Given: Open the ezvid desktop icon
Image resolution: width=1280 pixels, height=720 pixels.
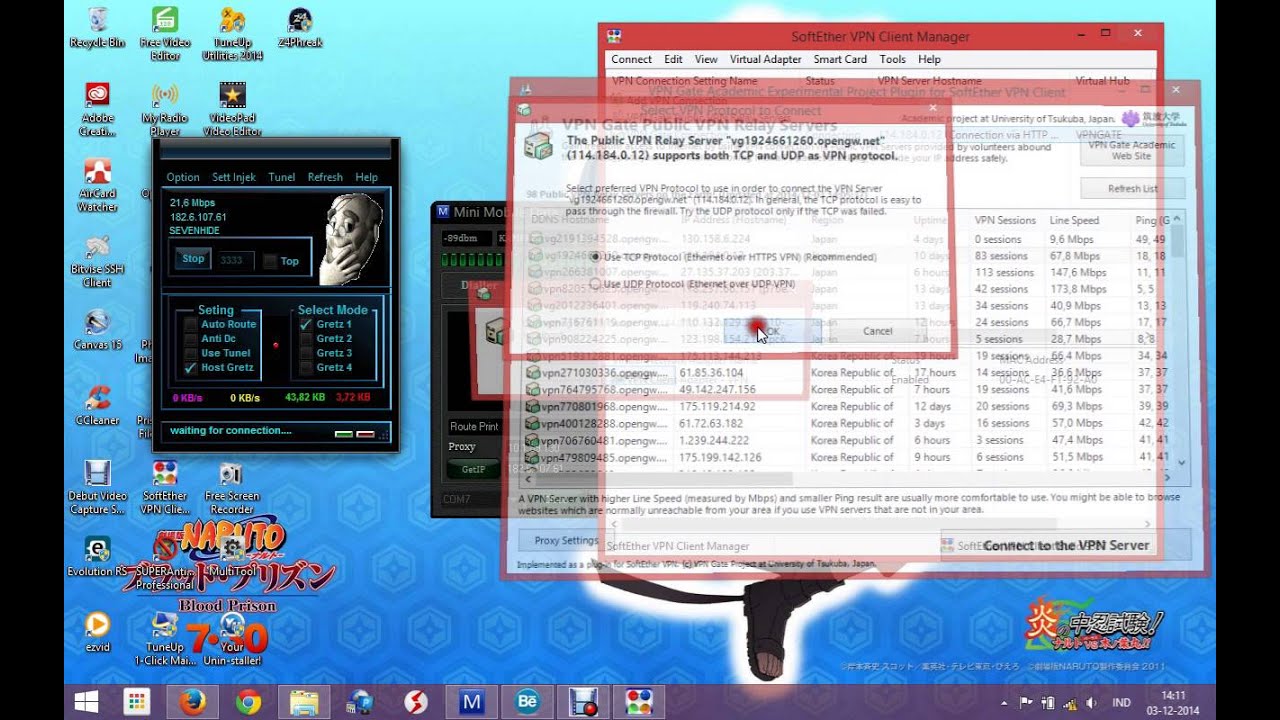Looking at the screenshot, I should click(97, 631).
